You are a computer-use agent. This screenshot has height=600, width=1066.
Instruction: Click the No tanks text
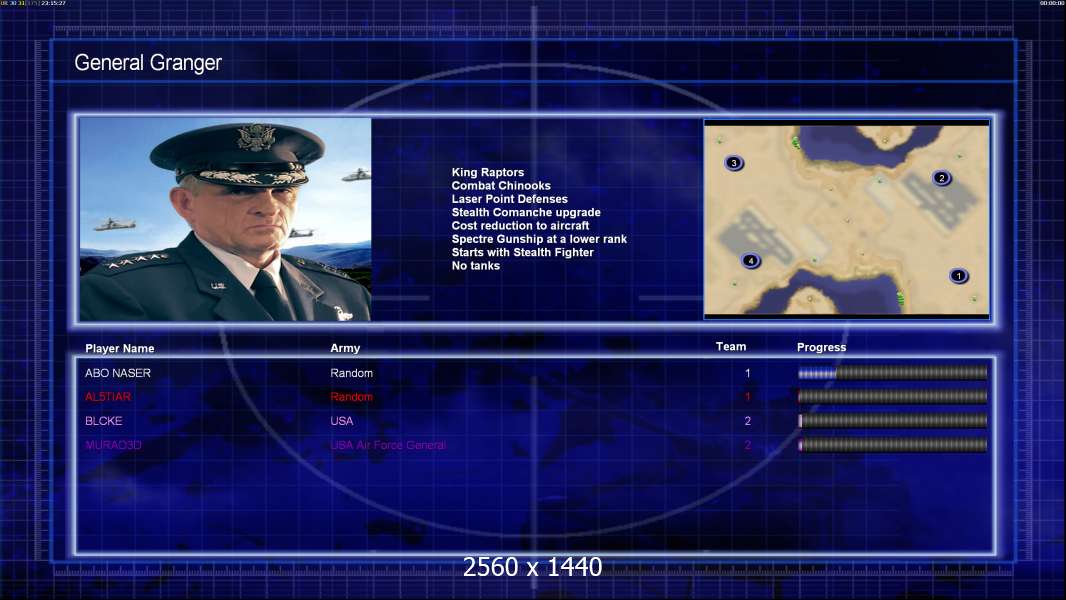pos(475,266)
